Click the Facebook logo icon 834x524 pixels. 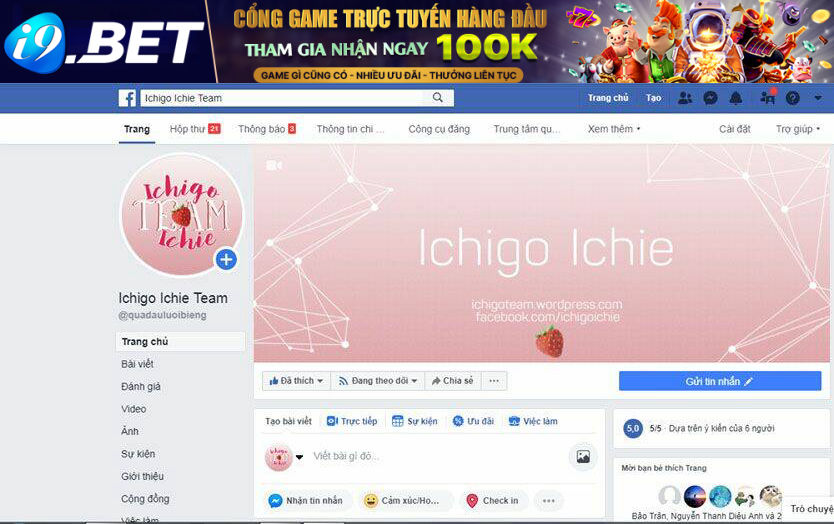click(127, 98)
